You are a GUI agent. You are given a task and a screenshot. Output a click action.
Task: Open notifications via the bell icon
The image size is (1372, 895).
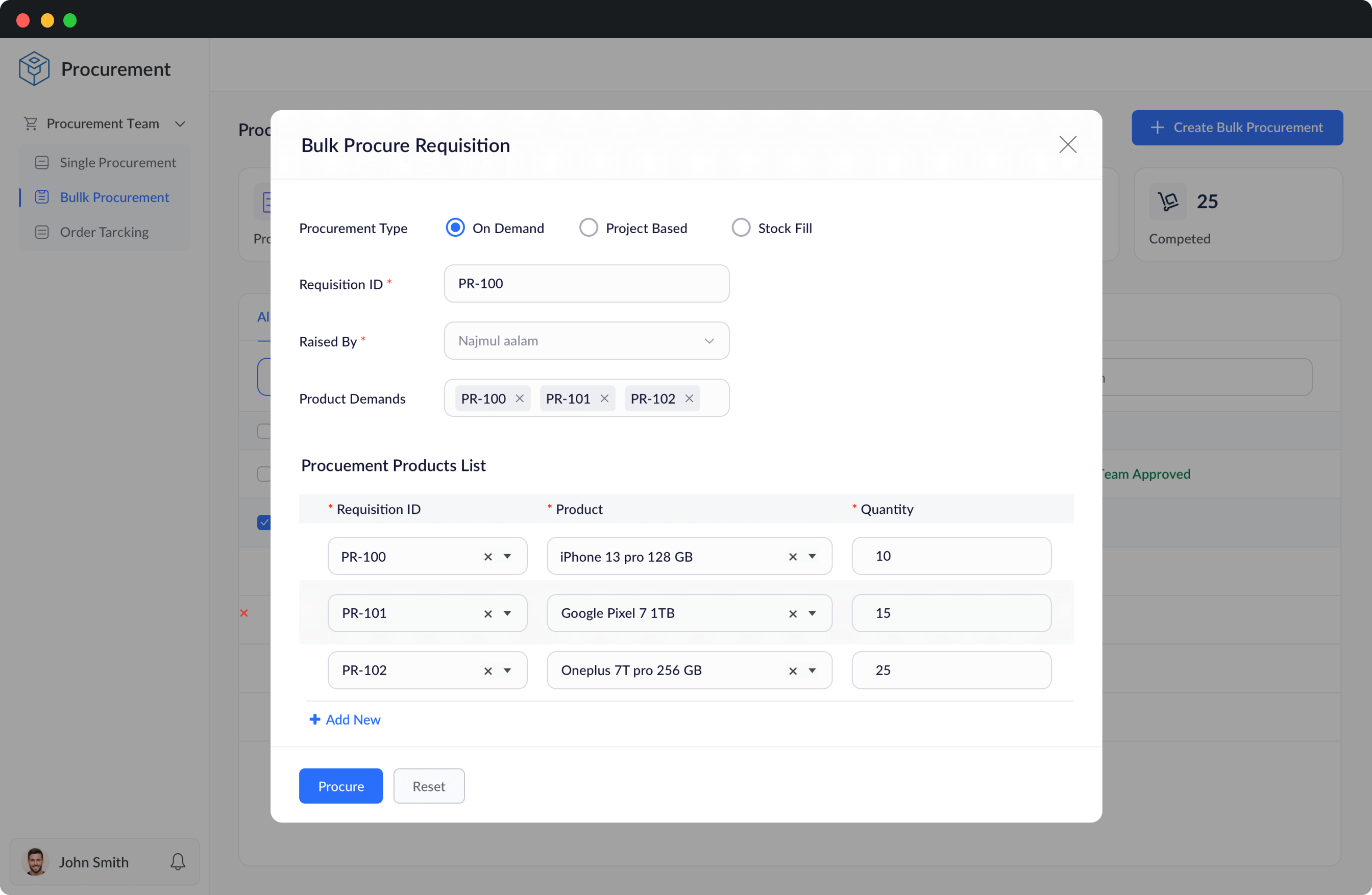(177, 861)
